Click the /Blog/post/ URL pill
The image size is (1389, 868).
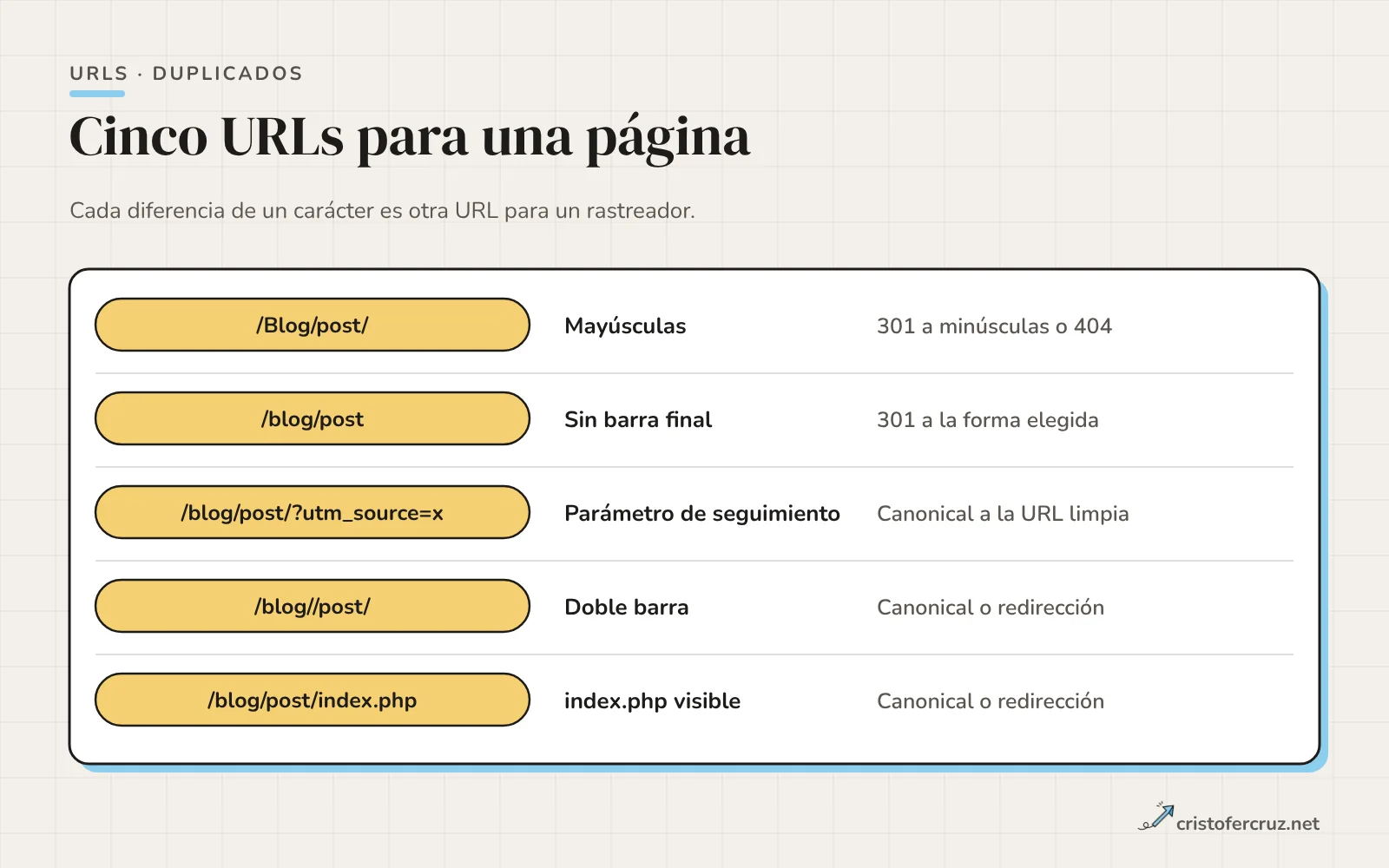[x=313, y=325]
